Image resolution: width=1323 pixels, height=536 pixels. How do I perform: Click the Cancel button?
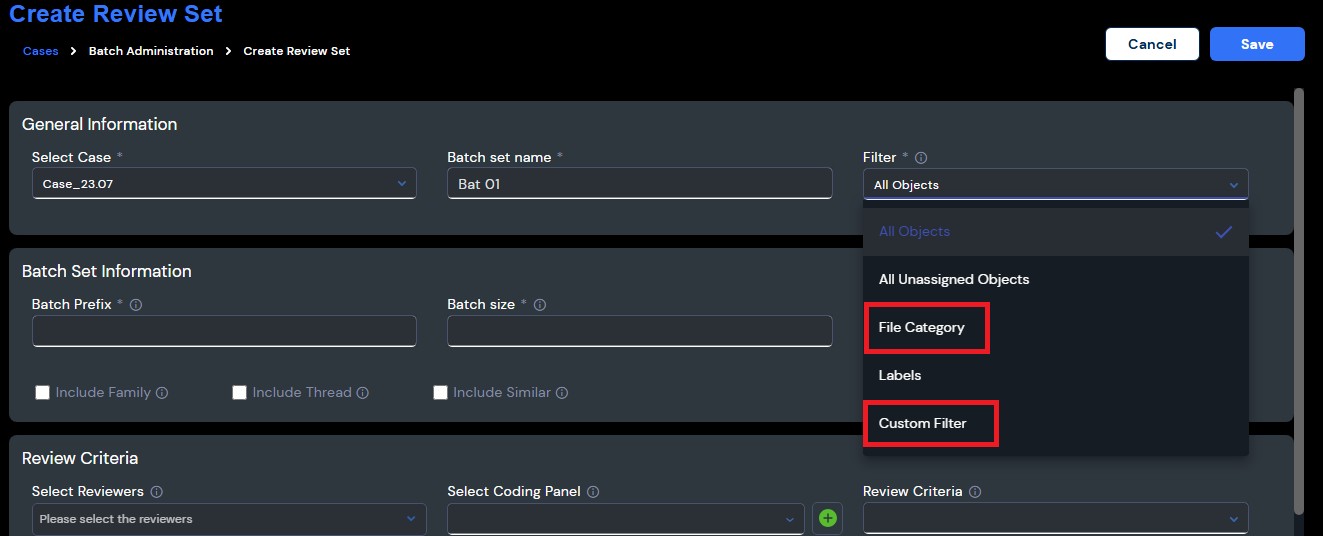1152,44
